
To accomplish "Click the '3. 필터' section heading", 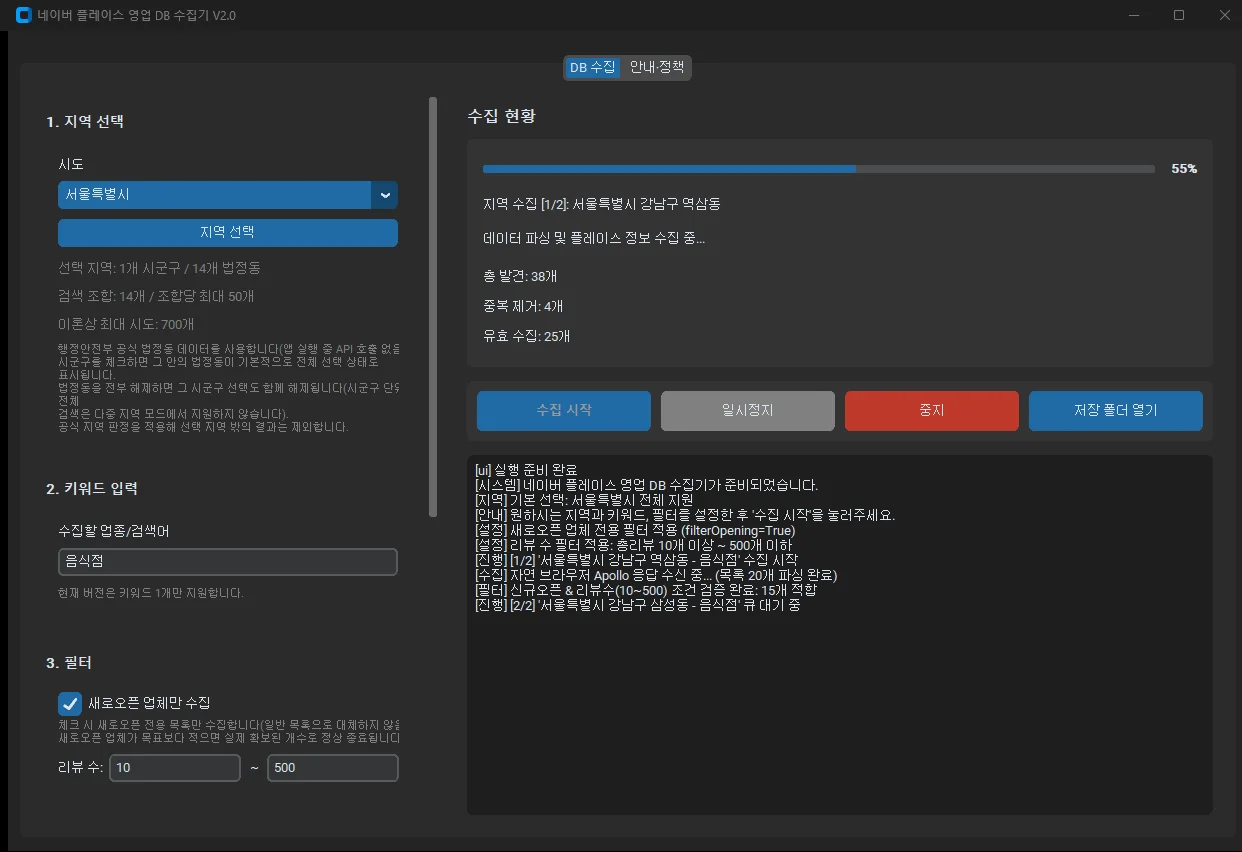I will point(69,663).
